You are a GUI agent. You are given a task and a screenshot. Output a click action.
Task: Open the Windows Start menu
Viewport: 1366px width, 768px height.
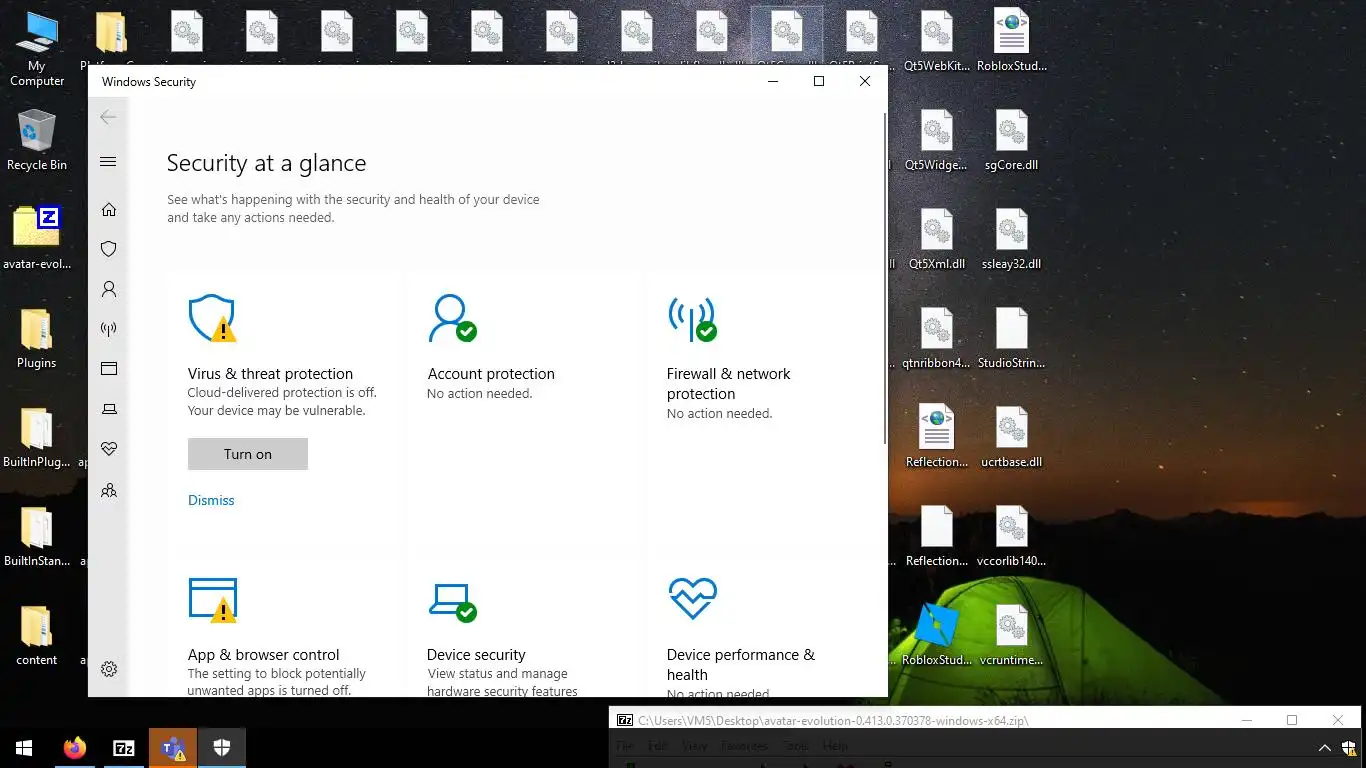(24, 748)
